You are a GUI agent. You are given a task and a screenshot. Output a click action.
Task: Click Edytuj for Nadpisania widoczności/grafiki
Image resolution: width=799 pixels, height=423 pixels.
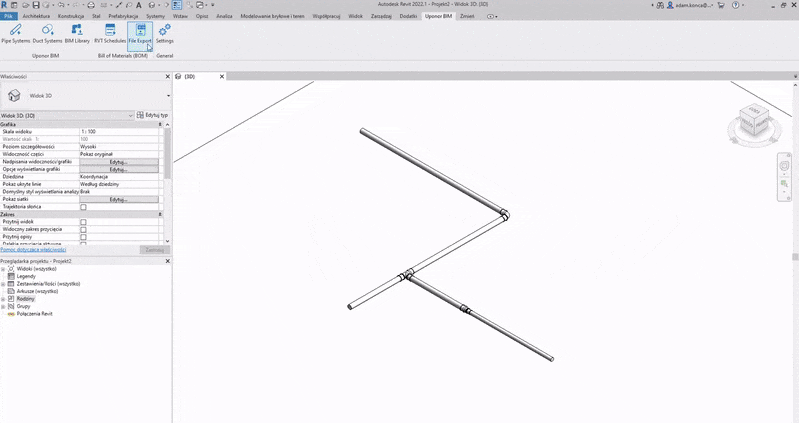(x=119, y=162)
